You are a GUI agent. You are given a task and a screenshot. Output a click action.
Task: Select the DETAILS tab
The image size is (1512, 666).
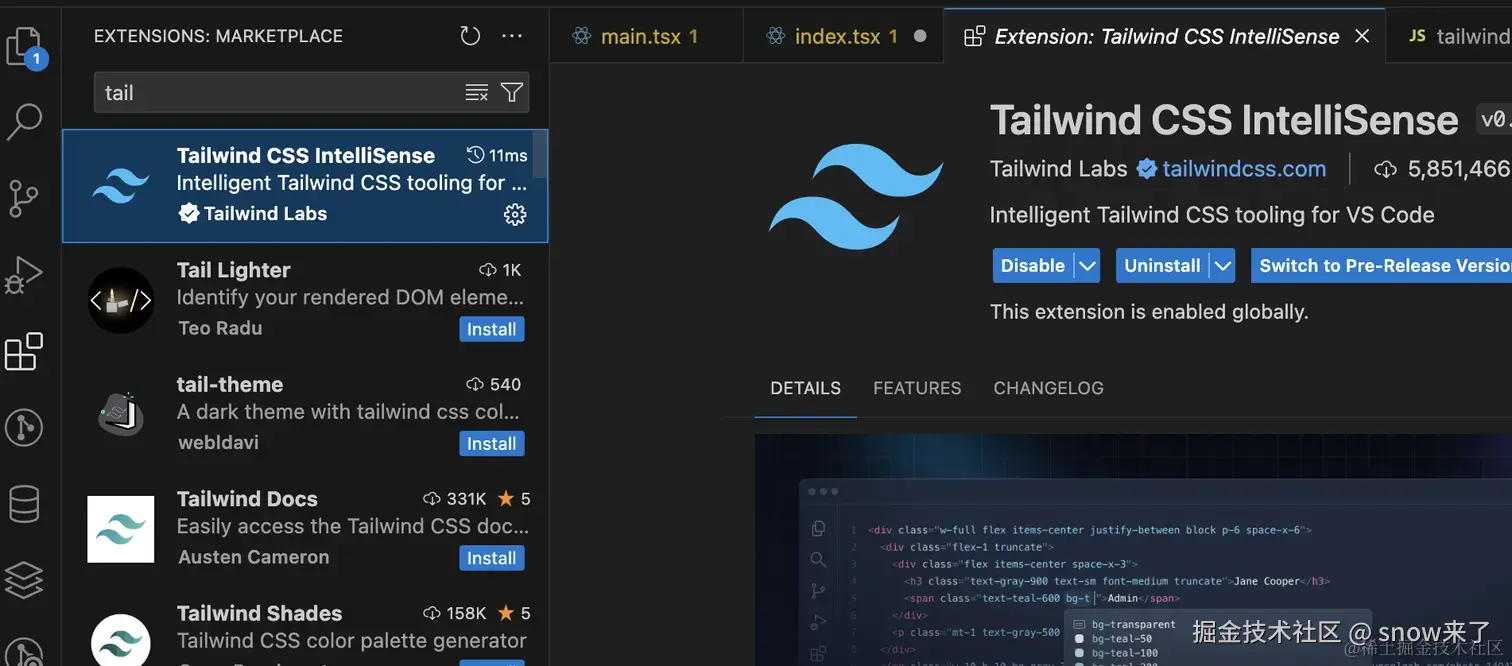805,388
